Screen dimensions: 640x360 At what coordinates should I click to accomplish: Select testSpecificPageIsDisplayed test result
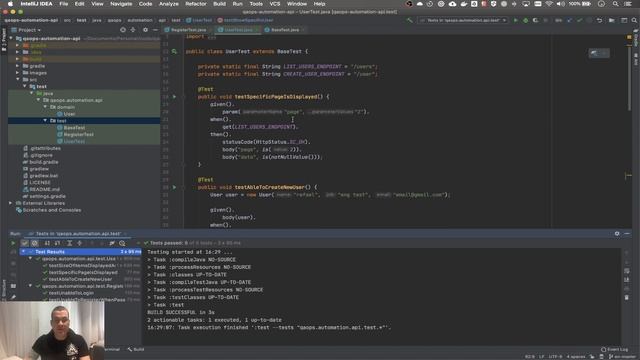[x=83, y=272]
